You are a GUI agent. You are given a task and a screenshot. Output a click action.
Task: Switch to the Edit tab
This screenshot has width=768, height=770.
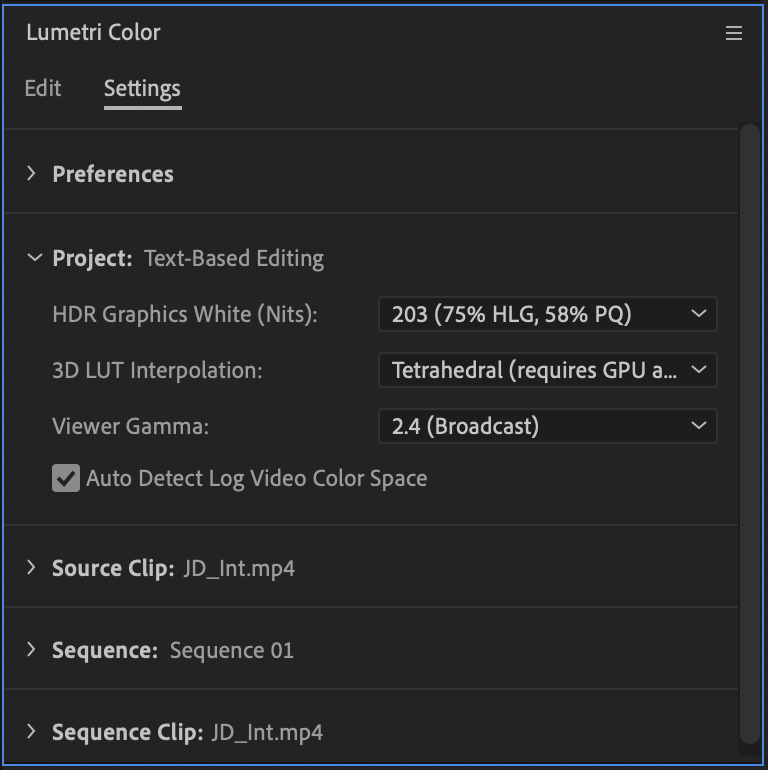[x=43, y=88]
